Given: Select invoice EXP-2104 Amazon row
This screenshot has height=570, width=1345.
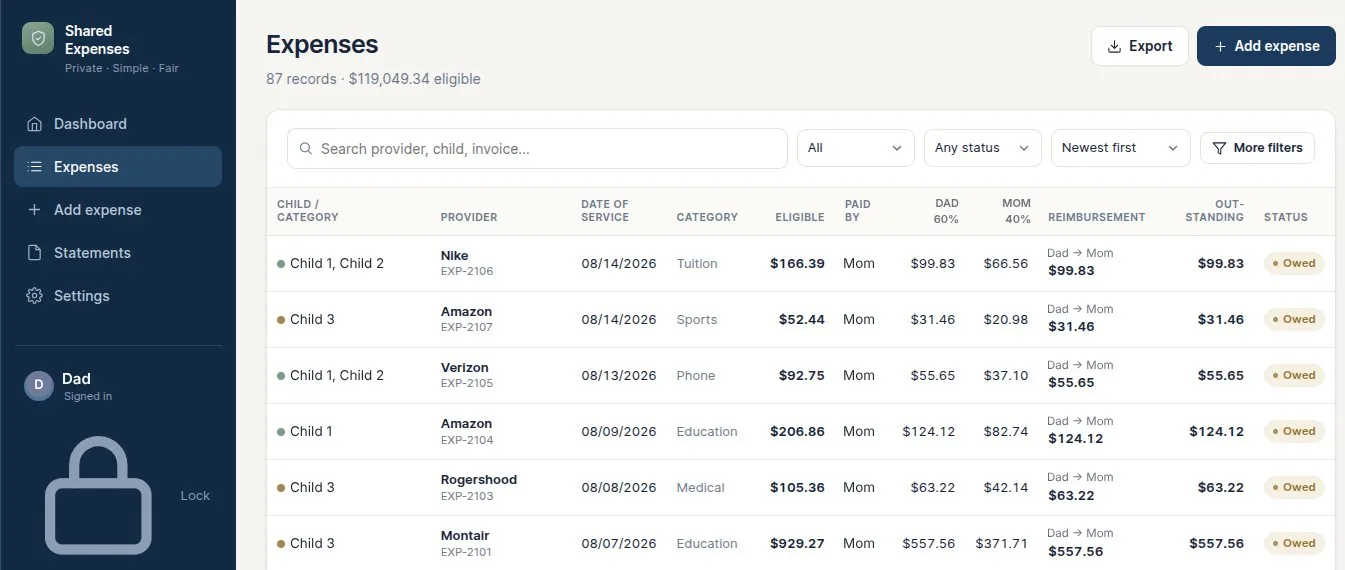Looking at the screenshot, I should point(800,432).
